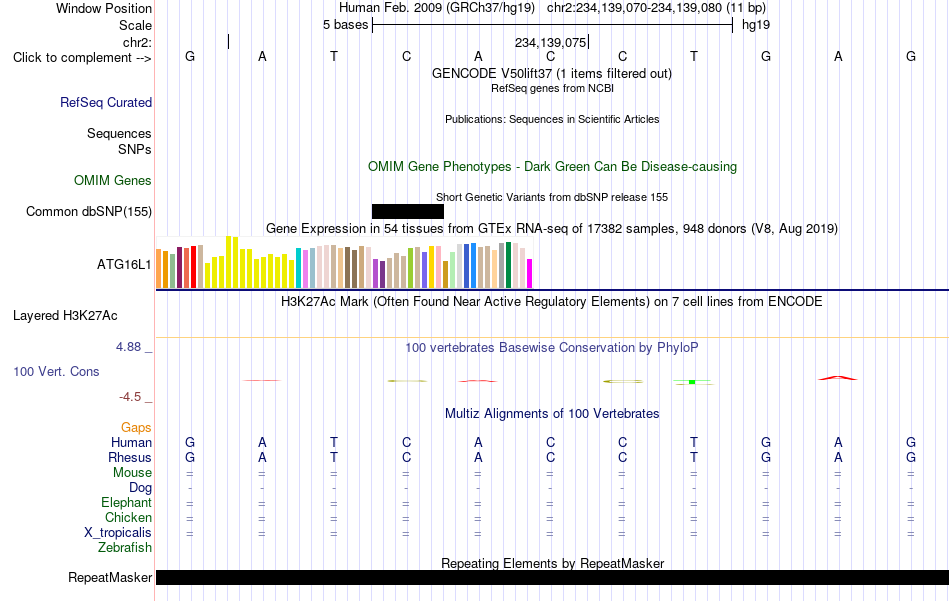Click 'Short Genetic Variants from dbSNP release 155'
Screen dimensions: 950x601
(x=552, y=198)
